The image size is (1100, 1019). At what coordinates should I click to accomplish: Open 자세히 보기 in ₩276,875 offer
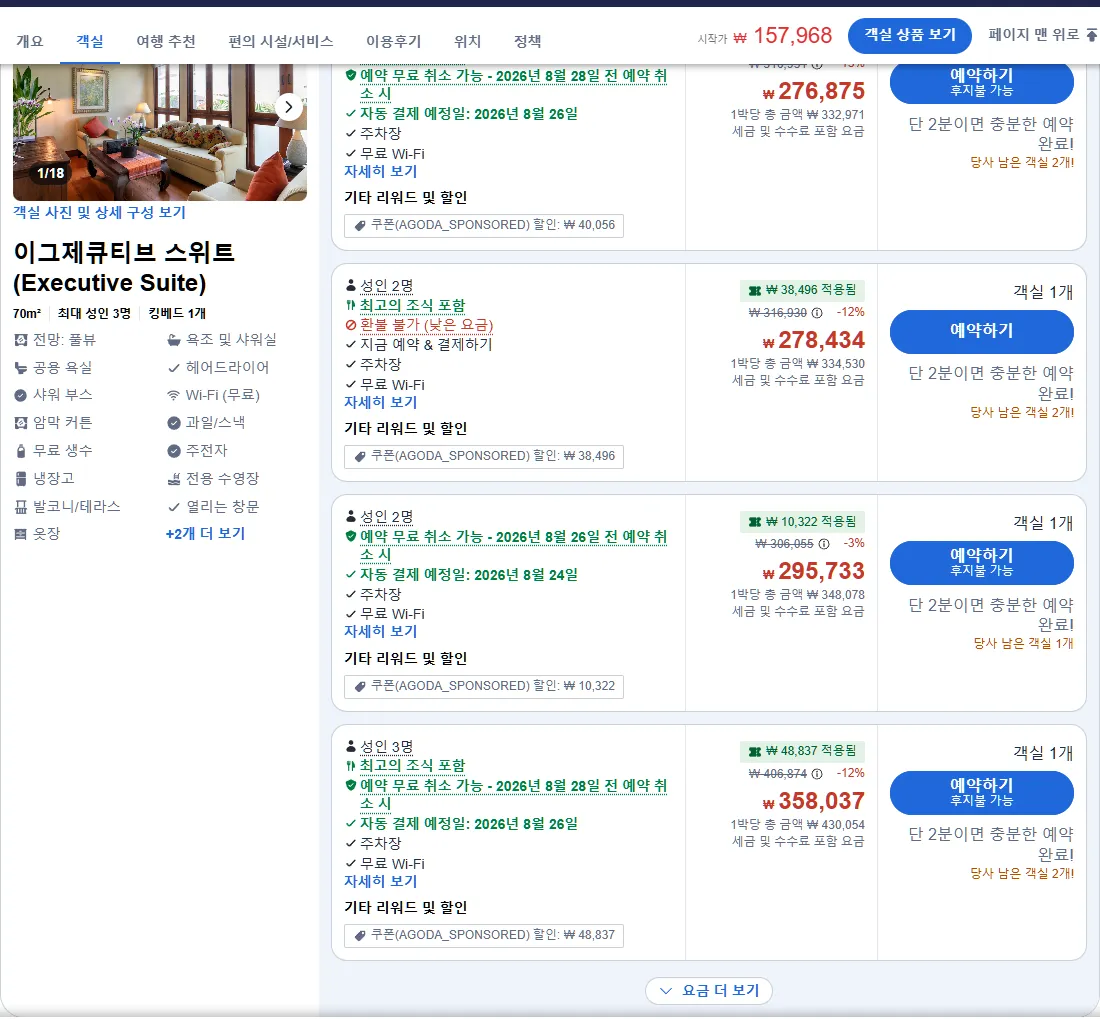click(x=381, y=172)
